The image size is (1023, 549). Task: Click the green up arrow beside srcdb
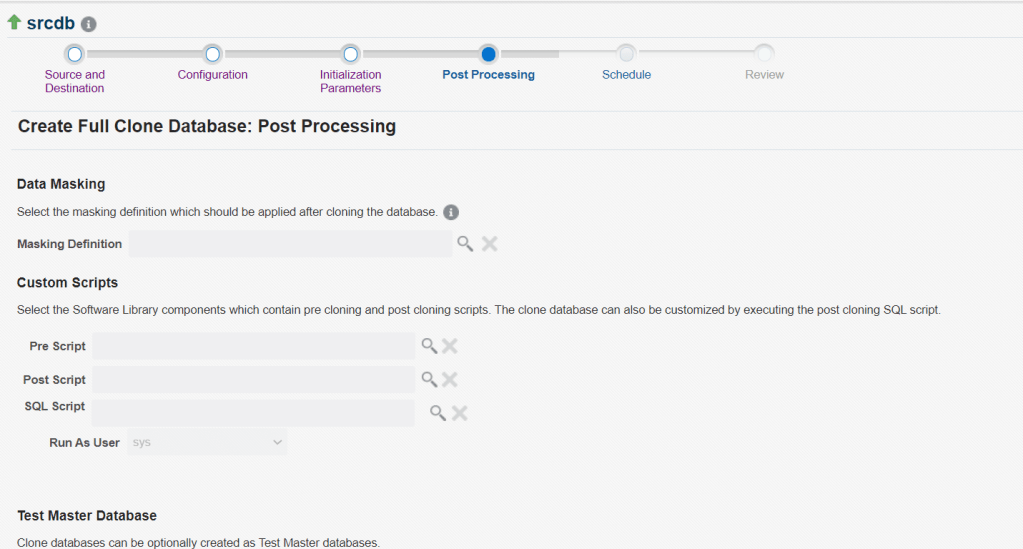14,22
